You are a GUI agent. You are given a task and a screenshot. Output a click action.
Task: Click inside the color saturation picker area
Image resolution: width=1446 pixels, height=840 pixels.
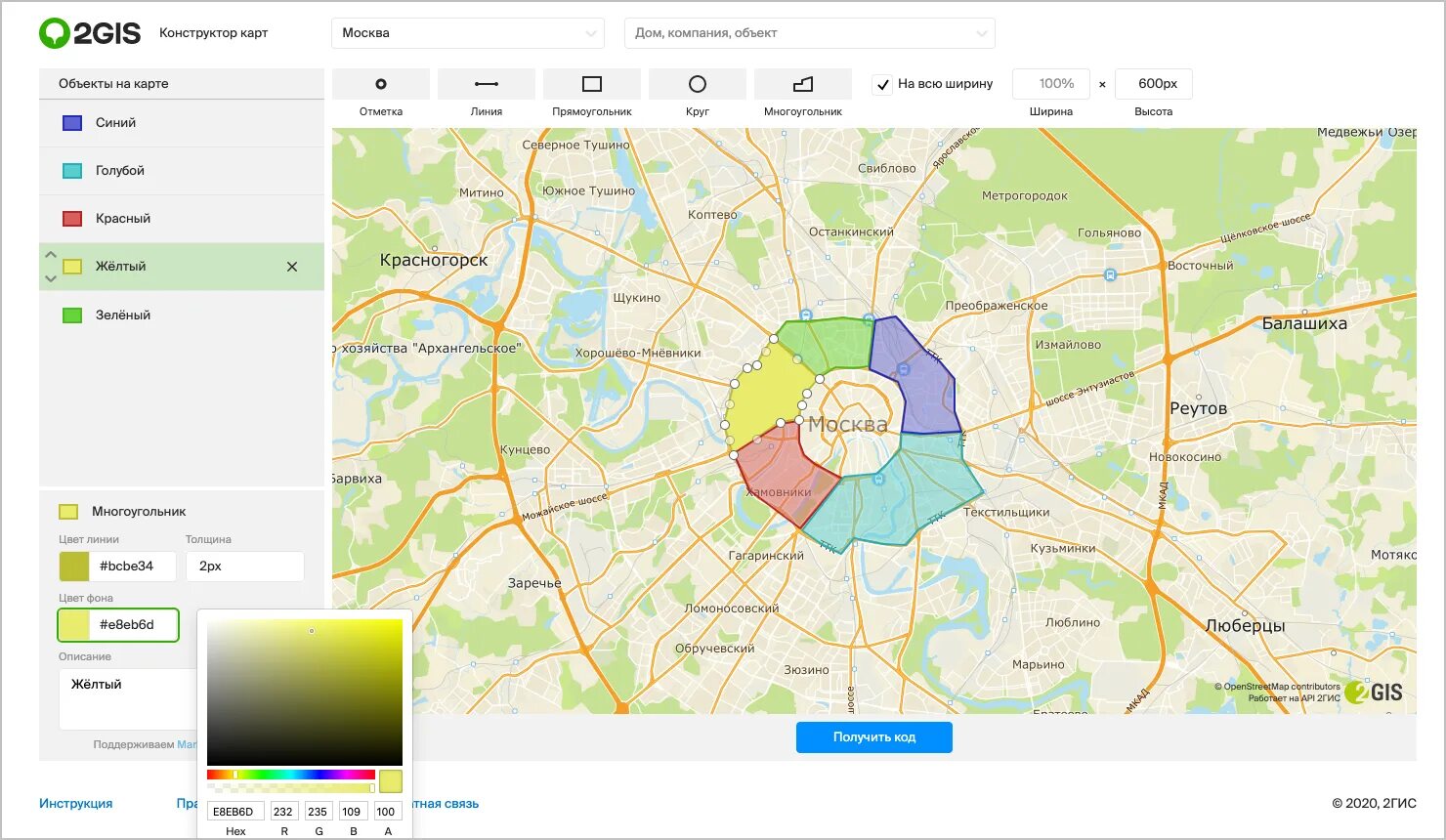click(305, 692)
